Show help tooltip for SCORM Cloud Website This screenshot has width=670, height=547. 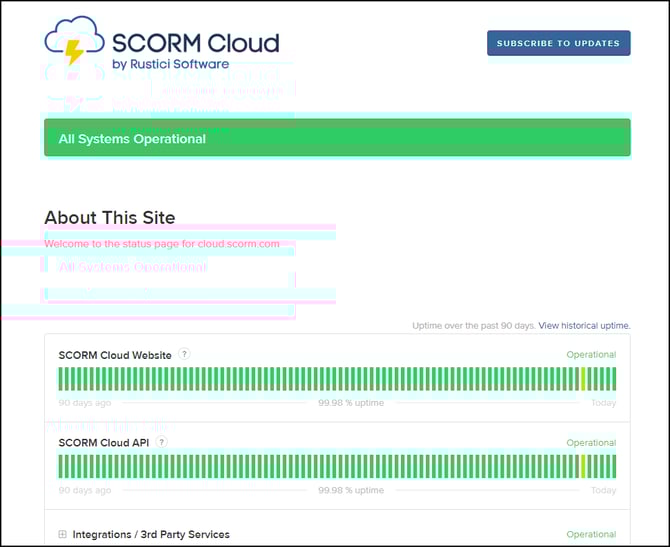pos(184,354)
